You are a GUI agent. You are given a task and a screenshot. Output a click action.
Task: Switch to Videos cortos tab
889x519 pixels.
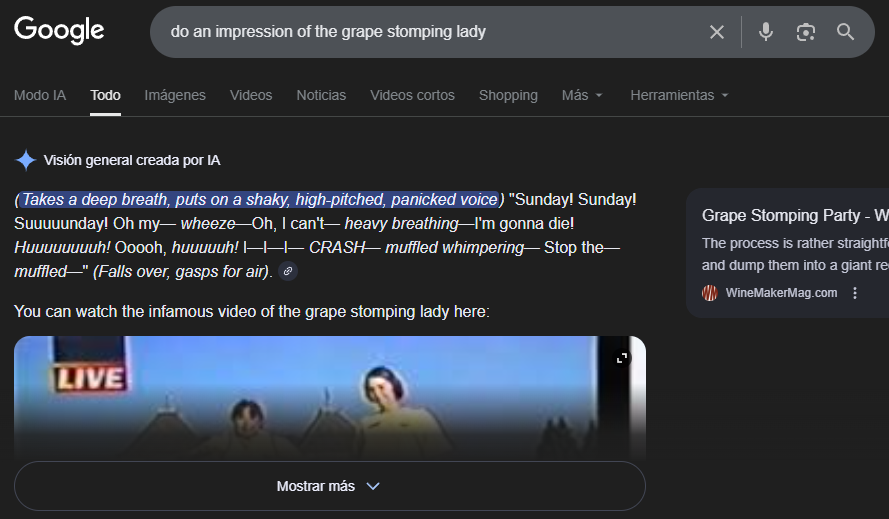click(x=412, y=95)
